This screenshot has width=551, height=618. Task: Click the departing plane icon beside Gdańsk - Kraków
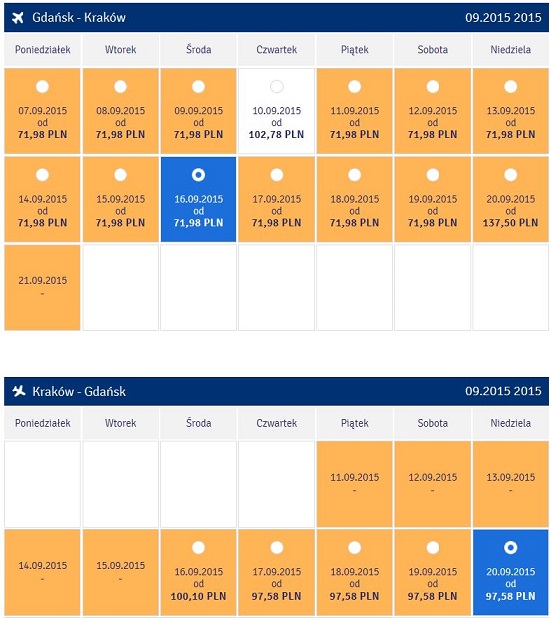click(x=18, y=18)
